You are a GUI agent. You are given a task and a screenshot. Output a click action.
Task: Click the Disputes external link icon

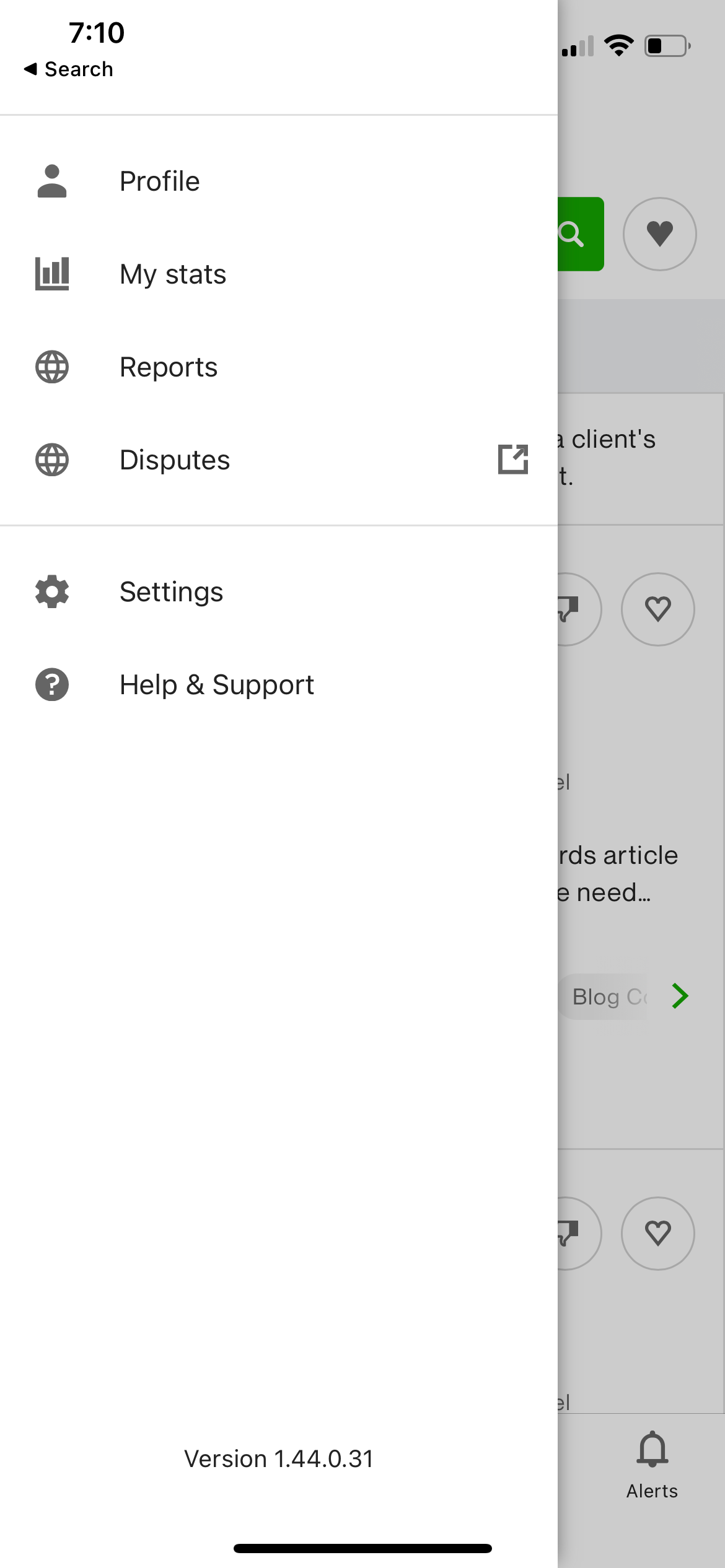[513, 460]
